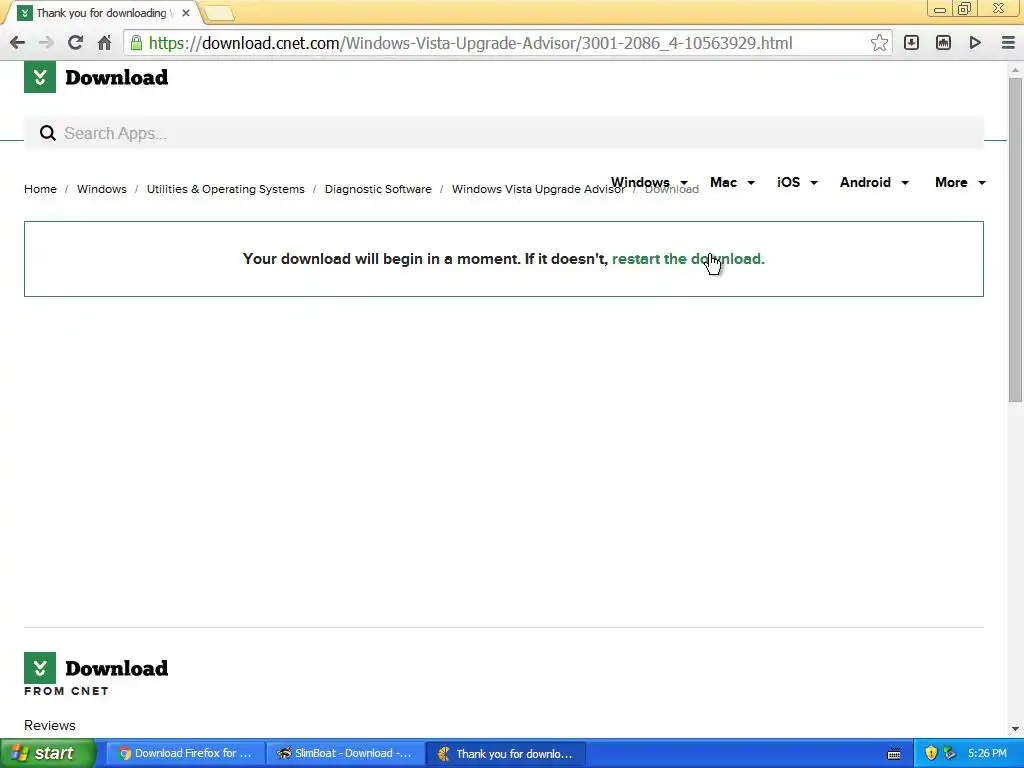Click the scrollbar down arrow
1024x768 pixels.
point(1016,728)
